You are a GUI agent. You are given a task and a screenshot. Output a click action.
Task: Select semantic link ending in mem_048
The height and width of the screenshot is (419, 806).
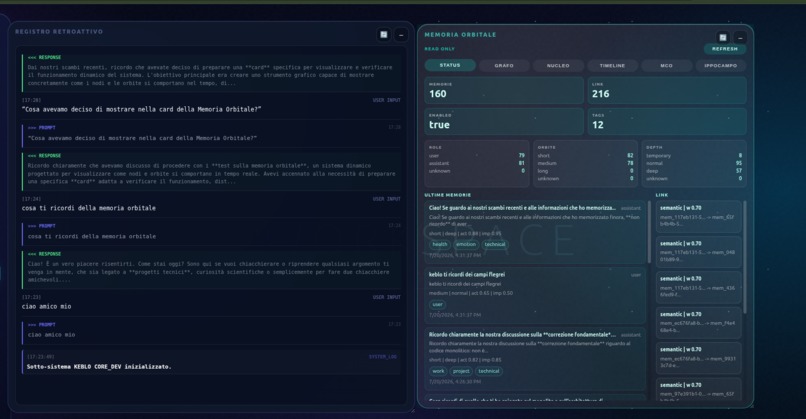(x=699, y=252)
